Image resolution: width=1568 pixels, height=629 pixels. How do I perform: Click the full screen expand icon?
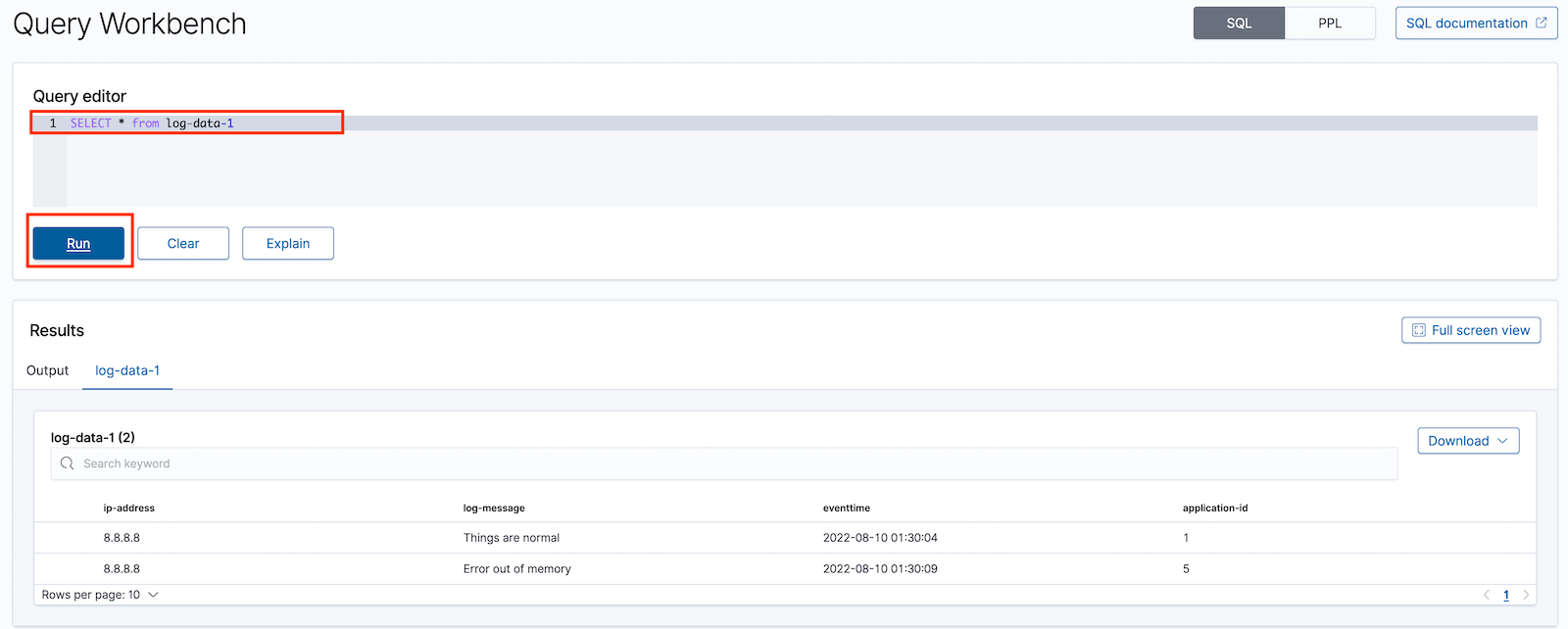point(1418,330)
